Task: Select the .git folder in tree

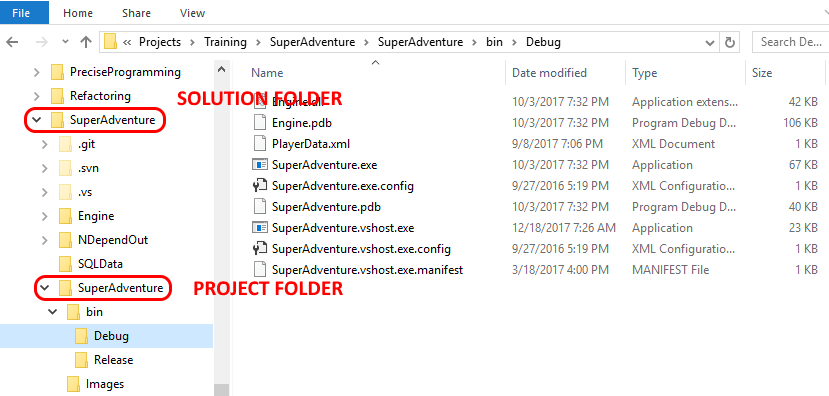Action: 86,144
